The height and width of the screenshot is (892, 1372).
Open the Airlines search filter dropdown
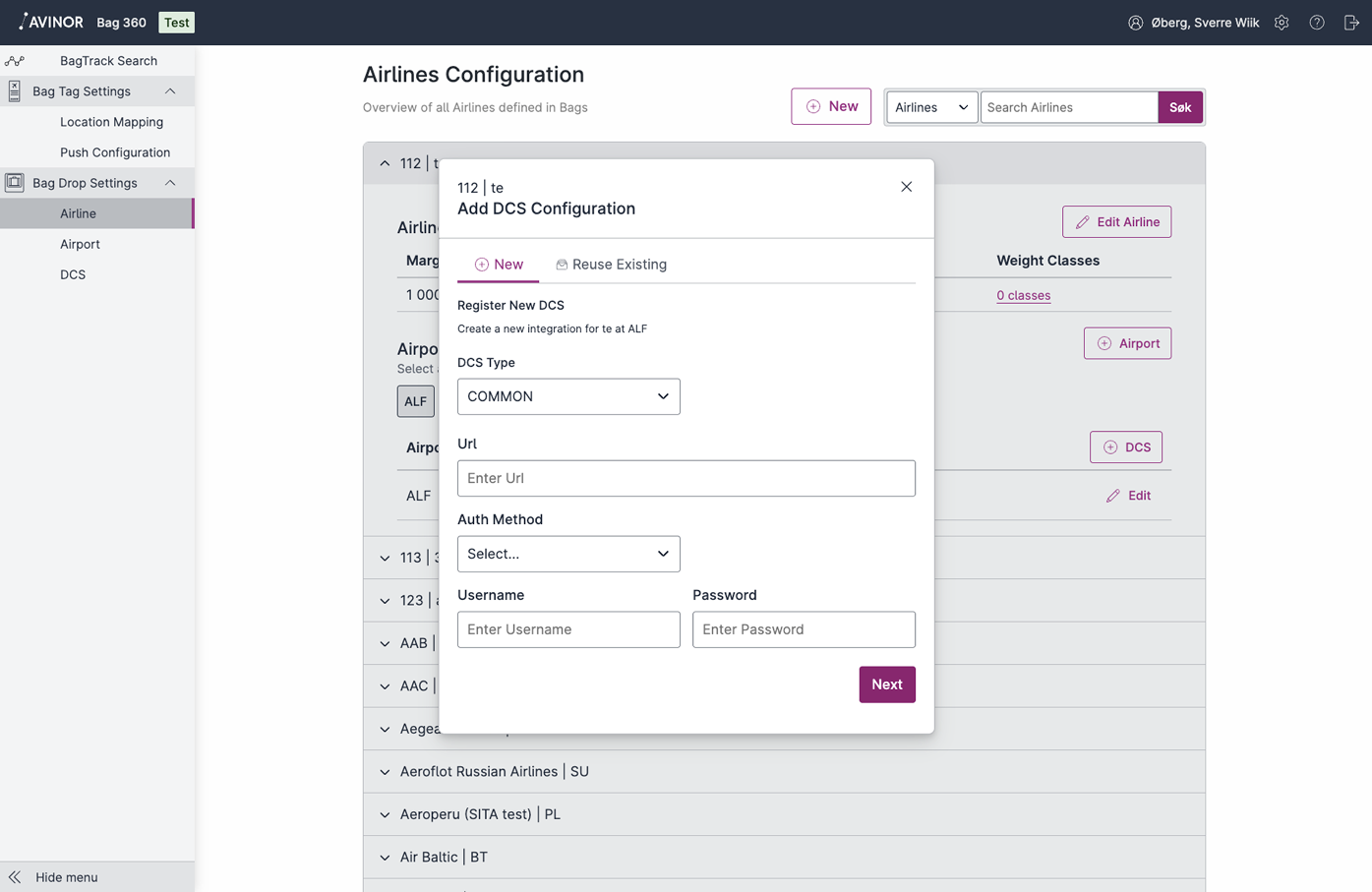931,107
